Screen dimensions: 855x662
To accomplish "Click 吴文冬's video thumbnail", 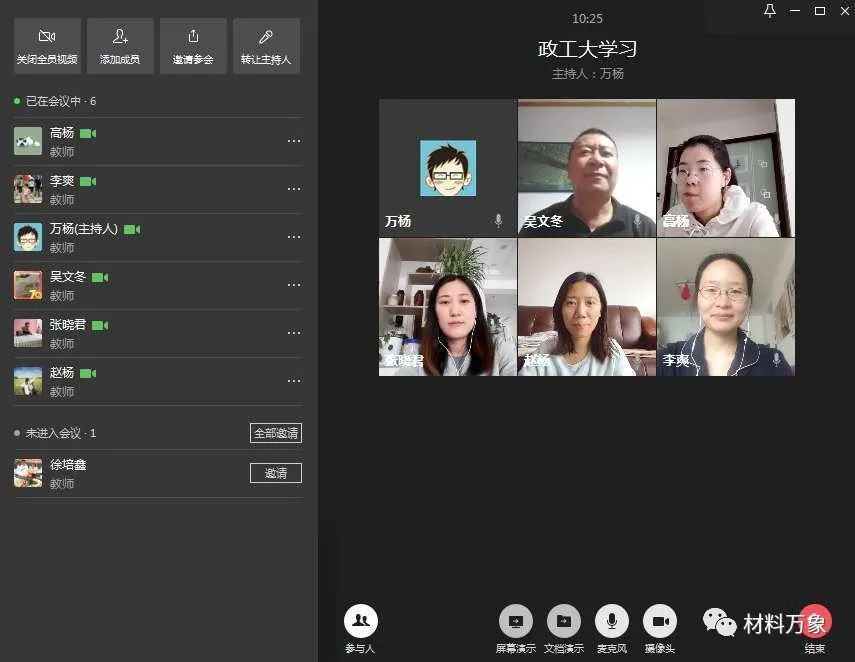I will click(586, 167).
